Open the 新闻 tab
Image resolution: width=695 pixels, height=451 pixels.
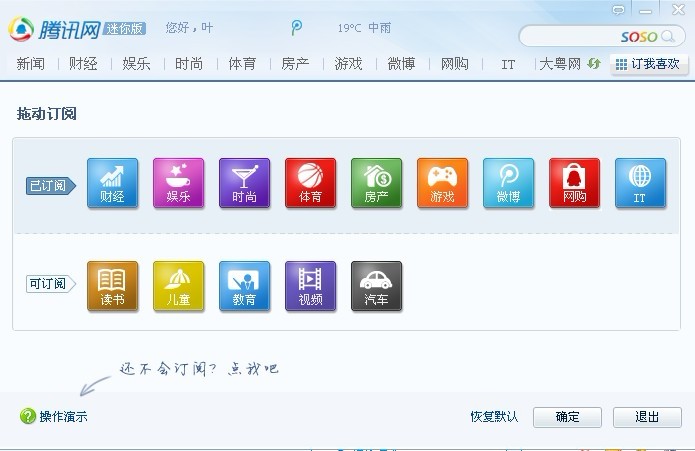[x=31, y=64]
